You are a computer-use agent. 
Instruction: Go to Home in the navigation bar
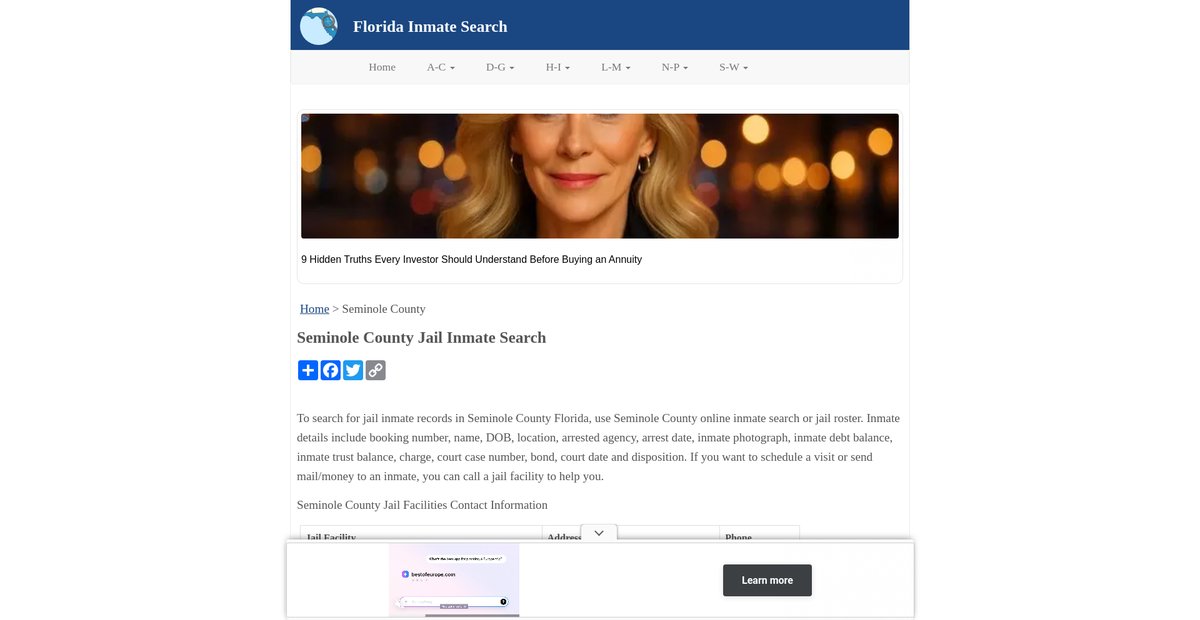(382, 67)
